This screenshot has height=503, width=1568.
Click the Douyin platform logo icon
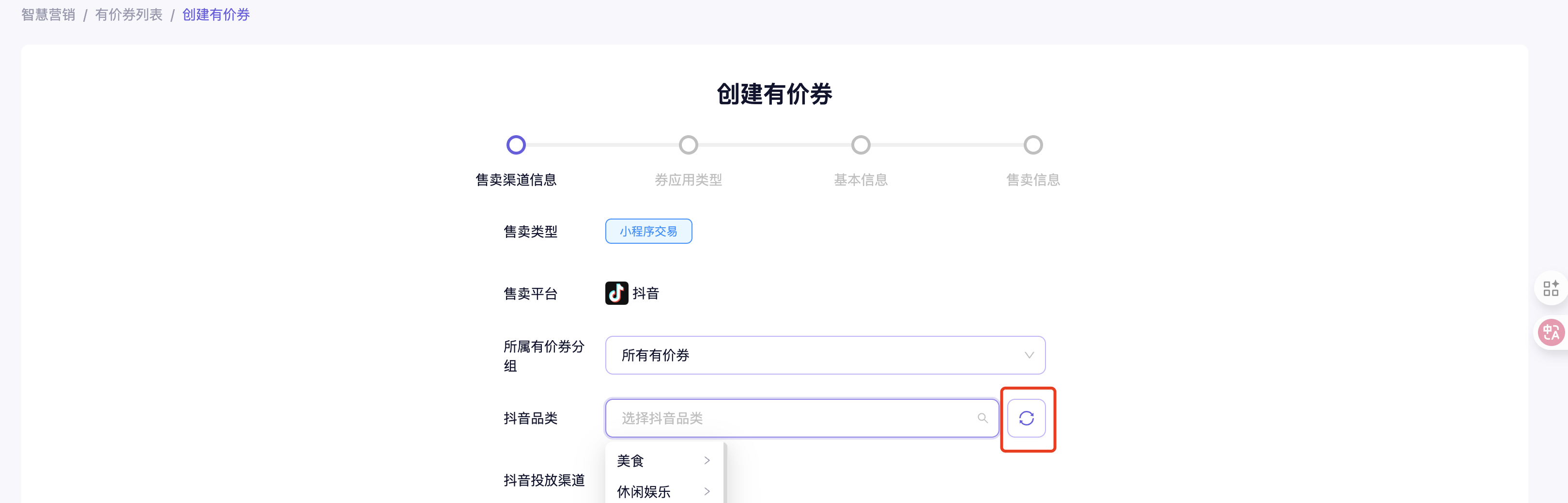[x=616, y=293]
